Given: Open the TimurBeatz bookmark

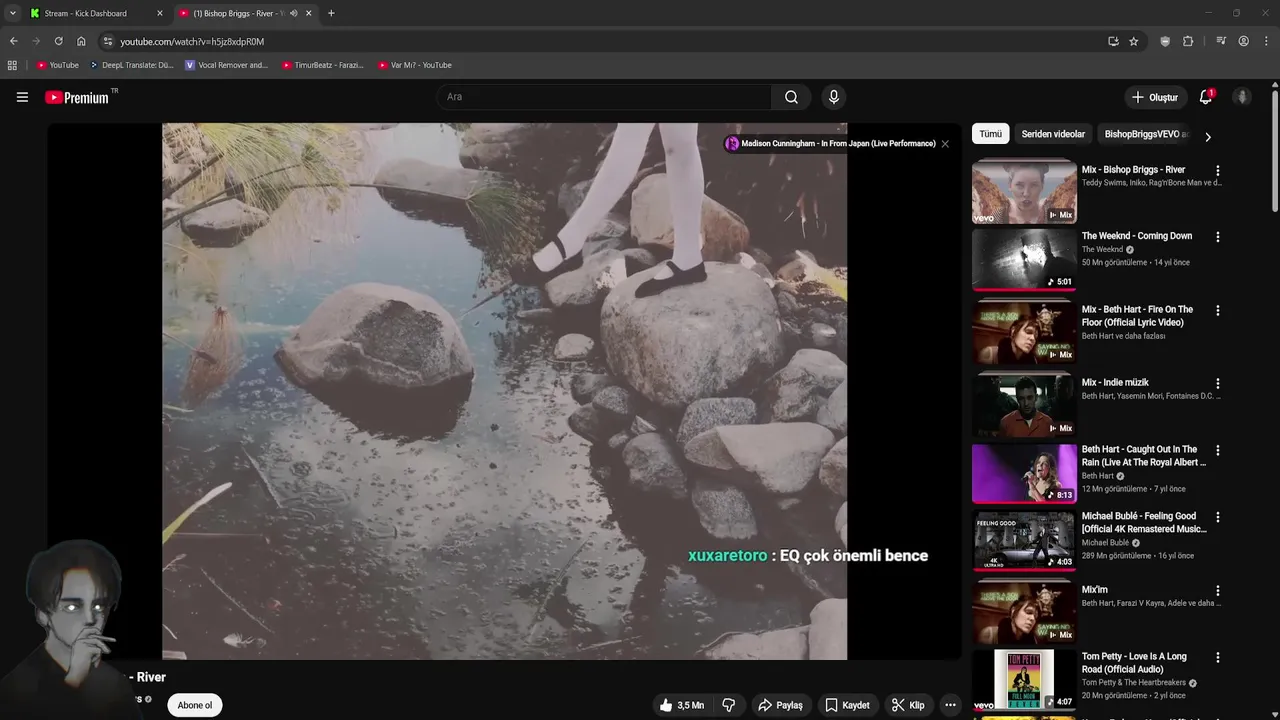Looking at the screenshot, I should coord(322,65).
